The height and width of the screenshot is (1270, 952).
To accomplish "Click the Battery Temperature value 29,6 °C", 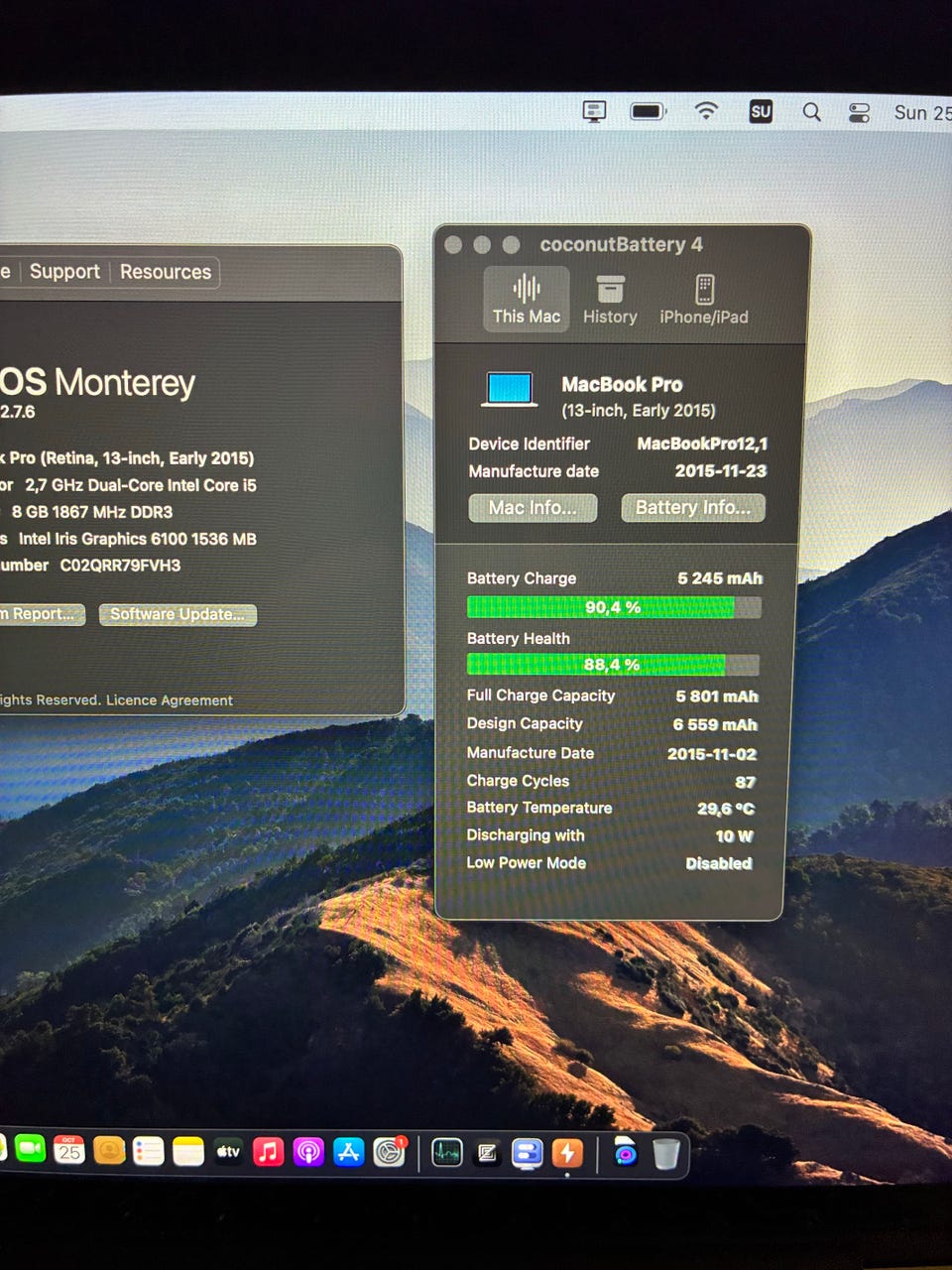I will click(x=726, y=809).
